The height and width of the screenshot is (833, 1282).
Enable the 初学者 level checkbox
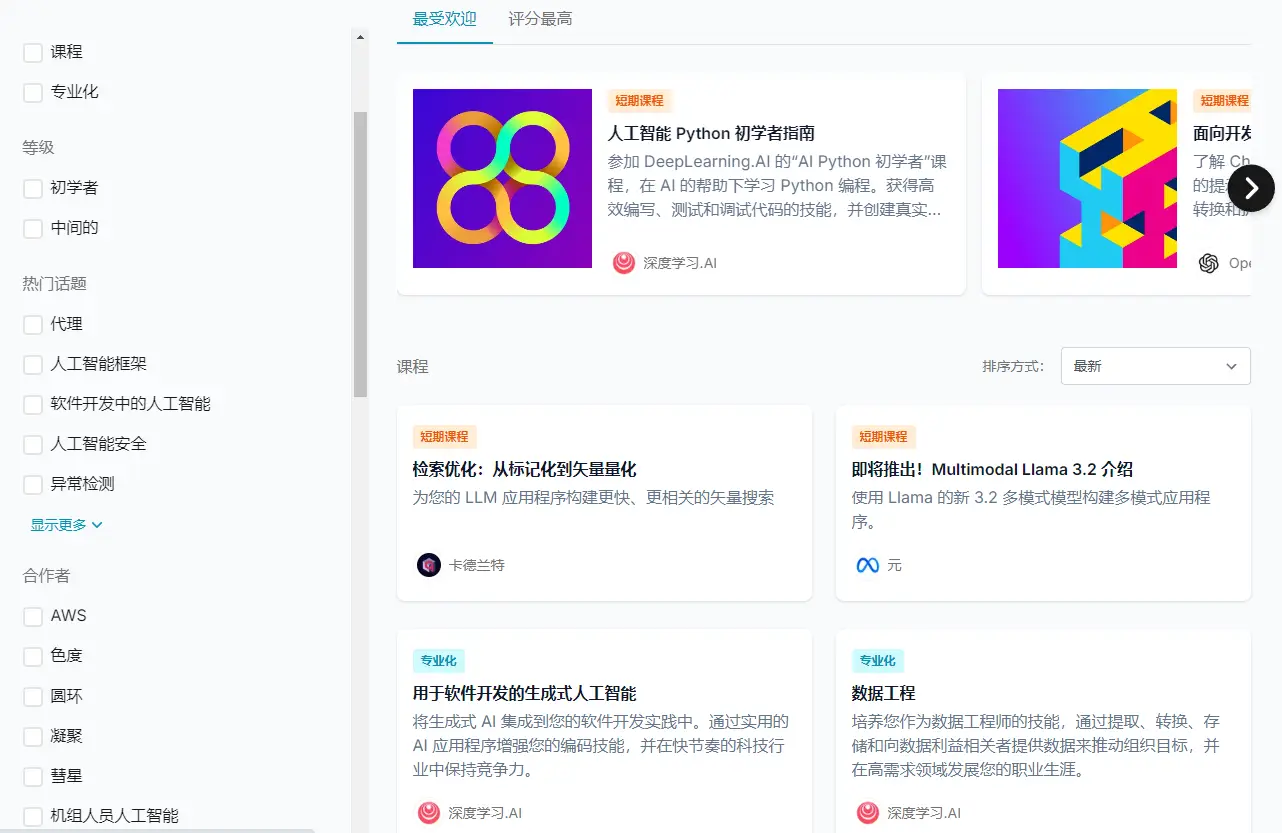(33, 188)
